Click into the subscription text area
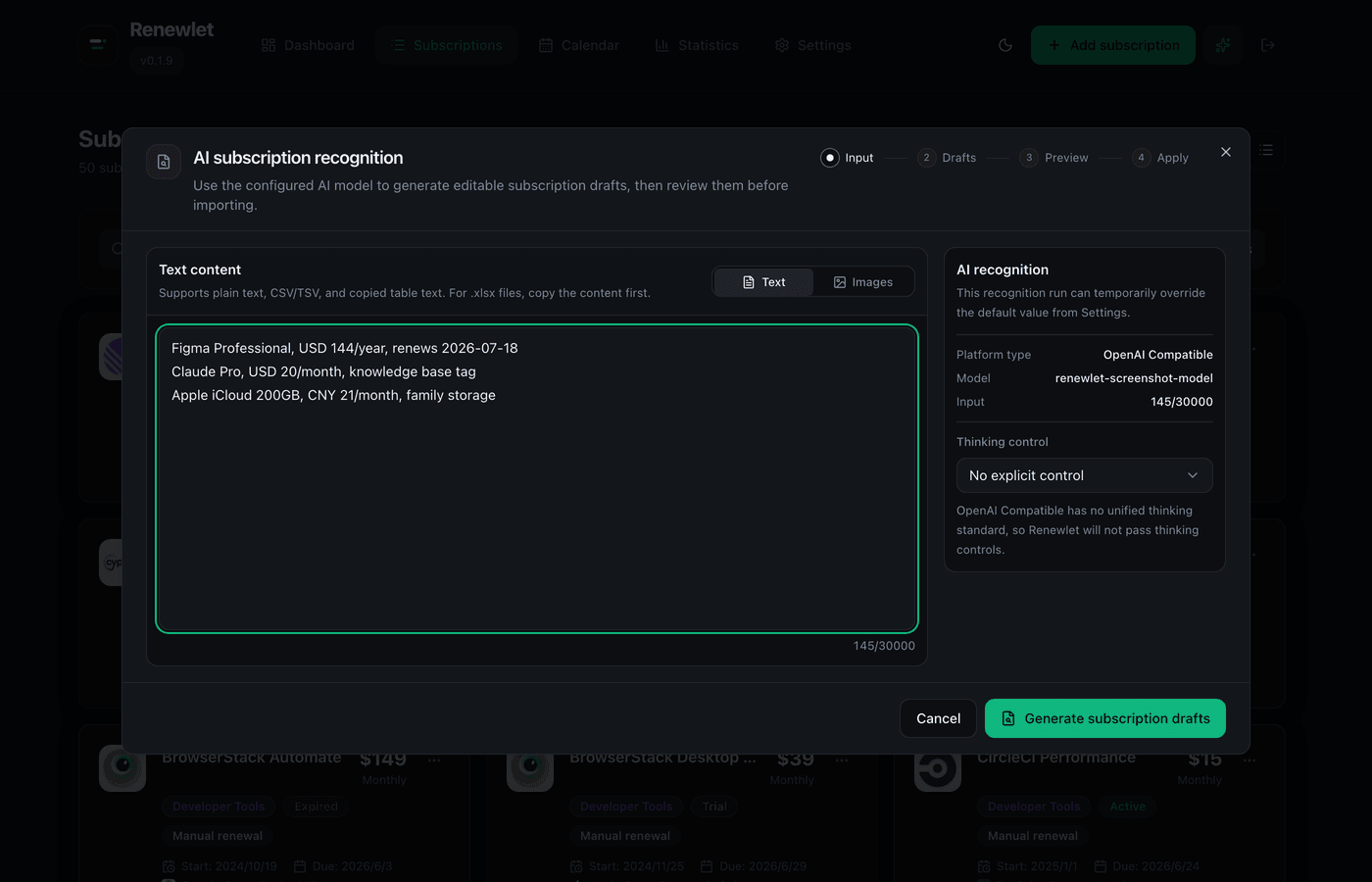 tap(537, 478)
